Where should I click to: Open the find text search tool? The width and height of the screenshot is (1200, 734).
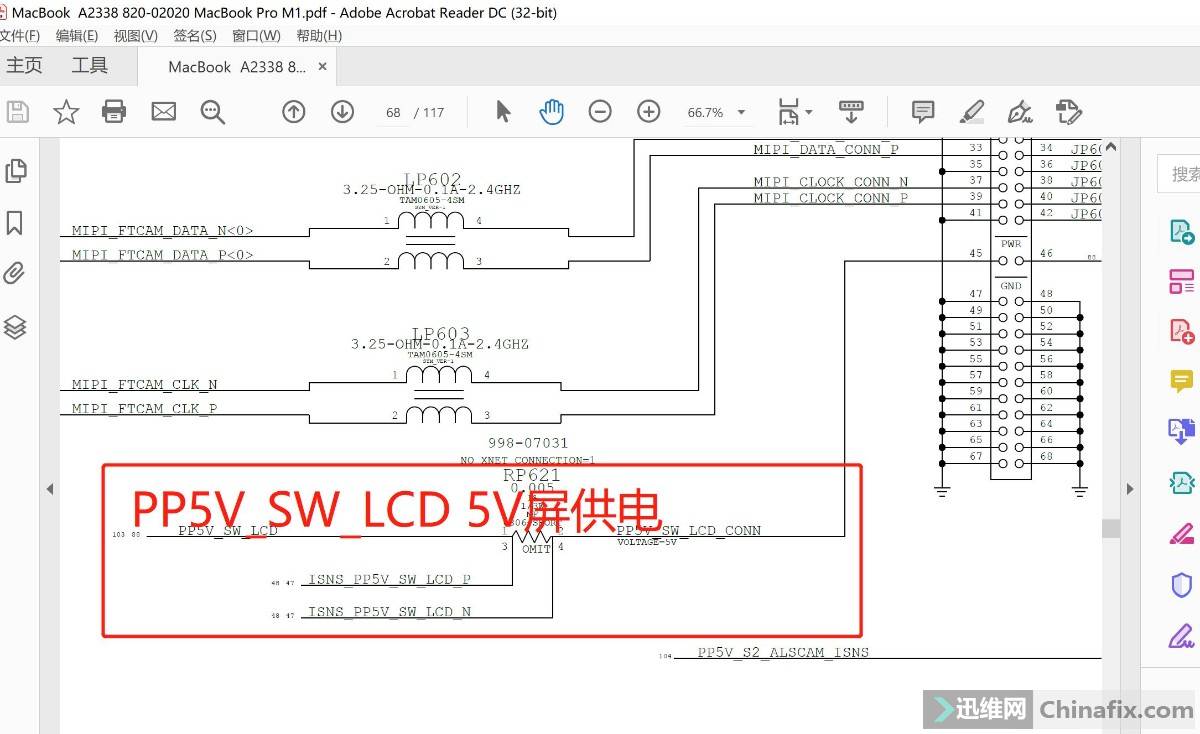click(x=212, y=112)
